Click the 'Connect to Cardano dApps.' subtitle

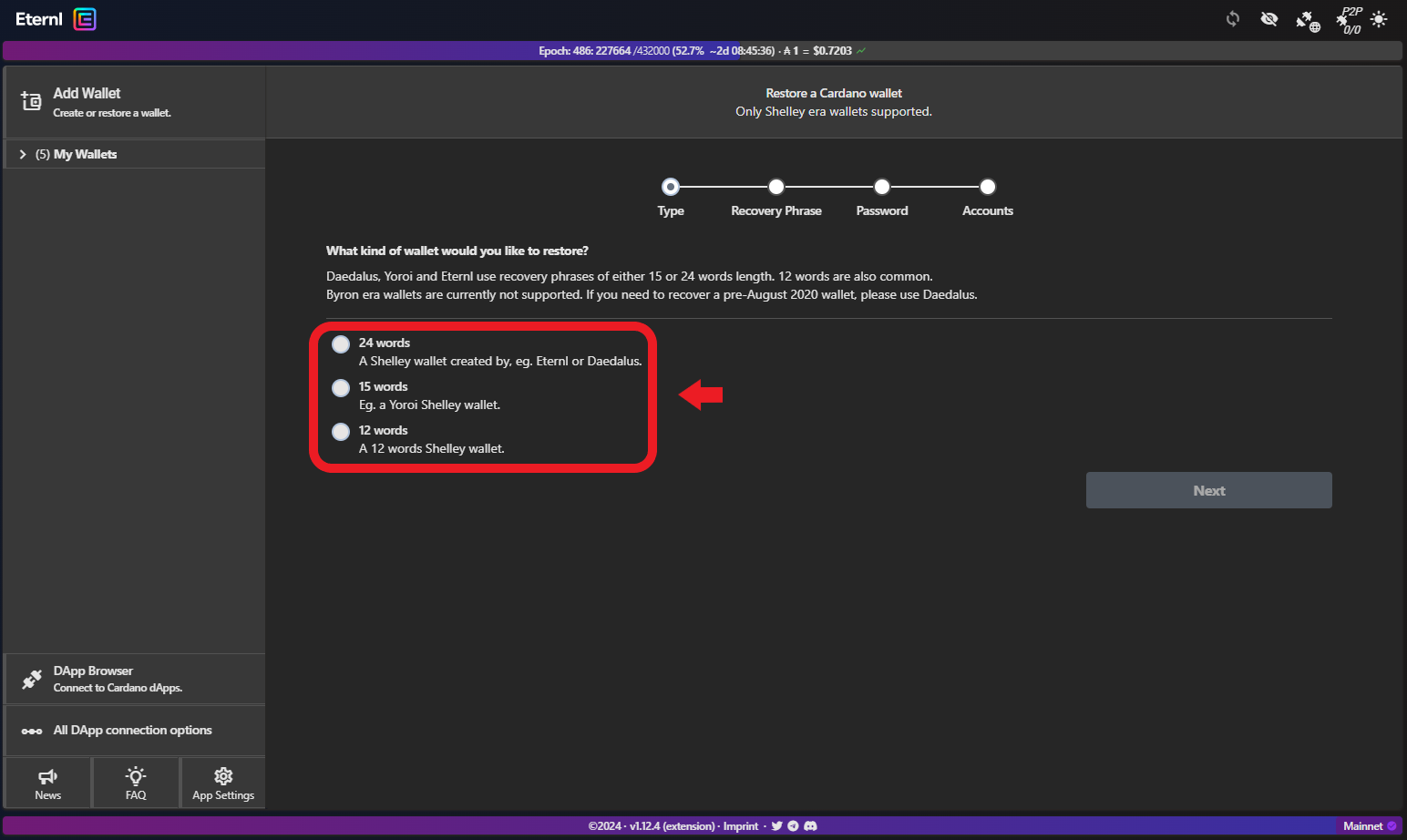click(x=118, y=688)
